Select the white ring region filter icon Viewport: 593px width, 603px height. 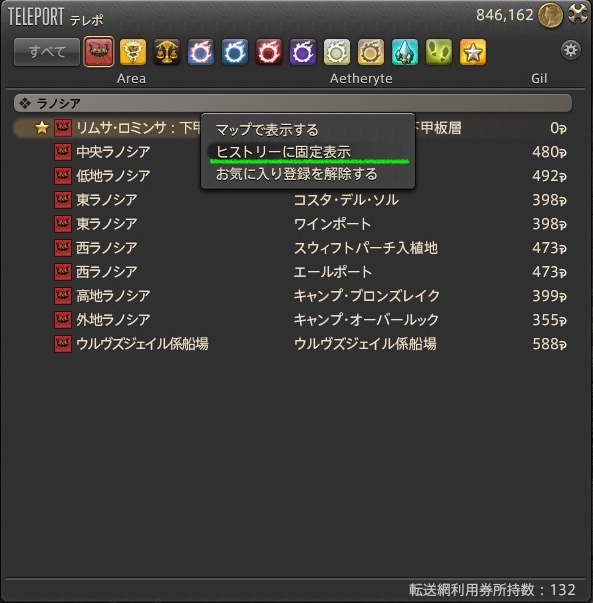337,52
